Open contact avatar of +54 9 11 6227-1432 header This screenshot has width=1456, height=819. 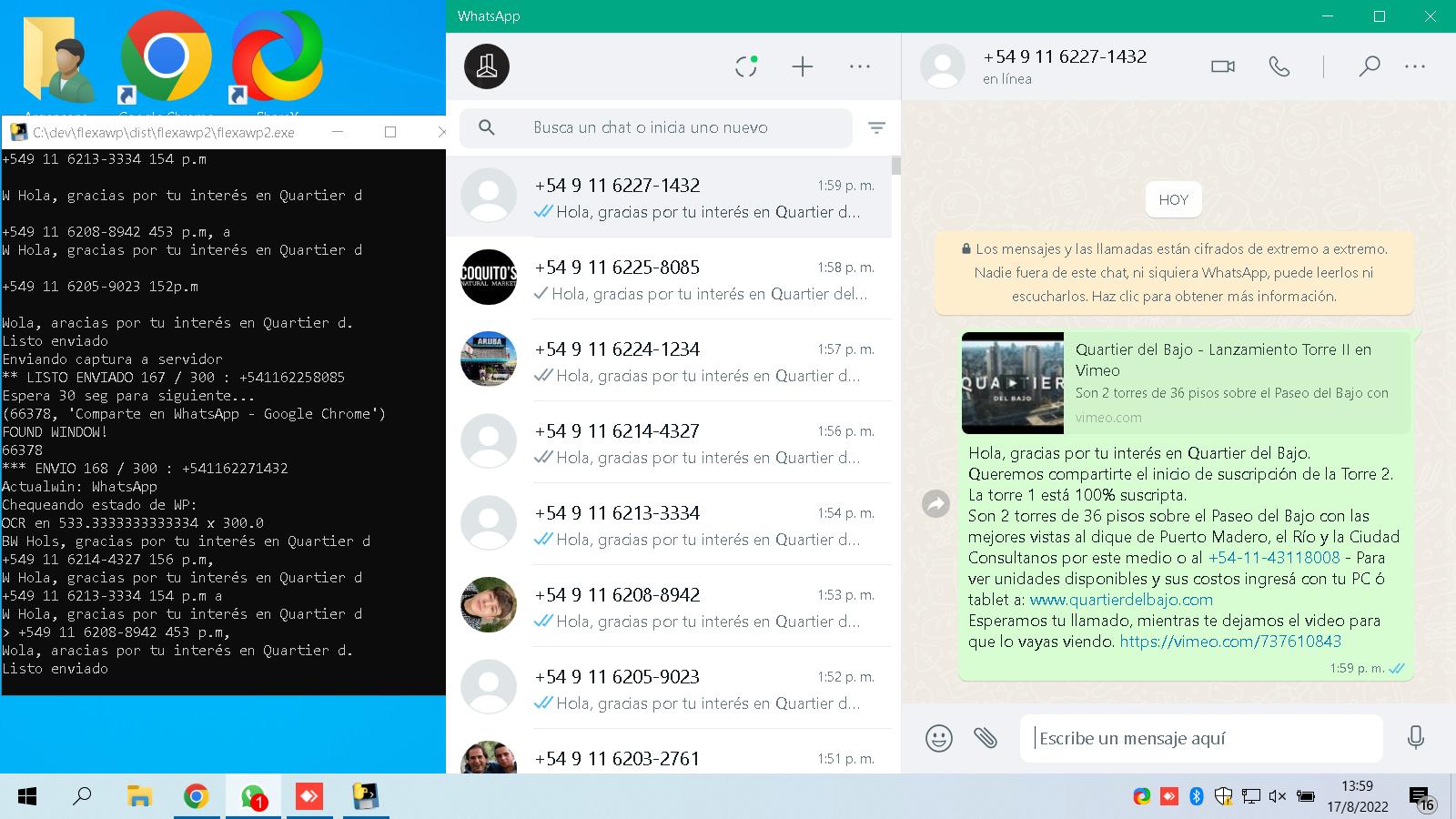943,66
